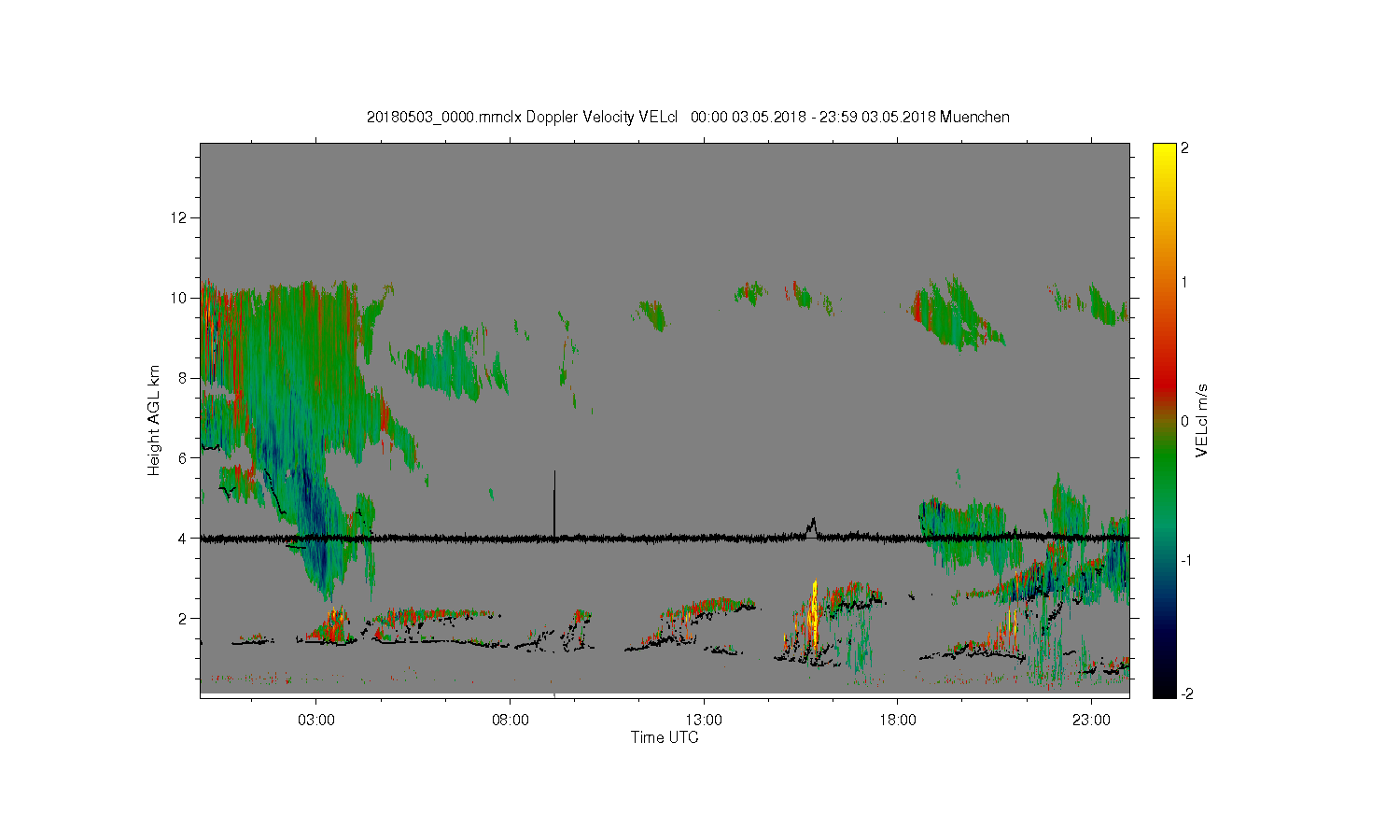Click the 23:00 time tick label
Image resolution: width=1400 pixels, height=840 pixels.
point(1092,721)
